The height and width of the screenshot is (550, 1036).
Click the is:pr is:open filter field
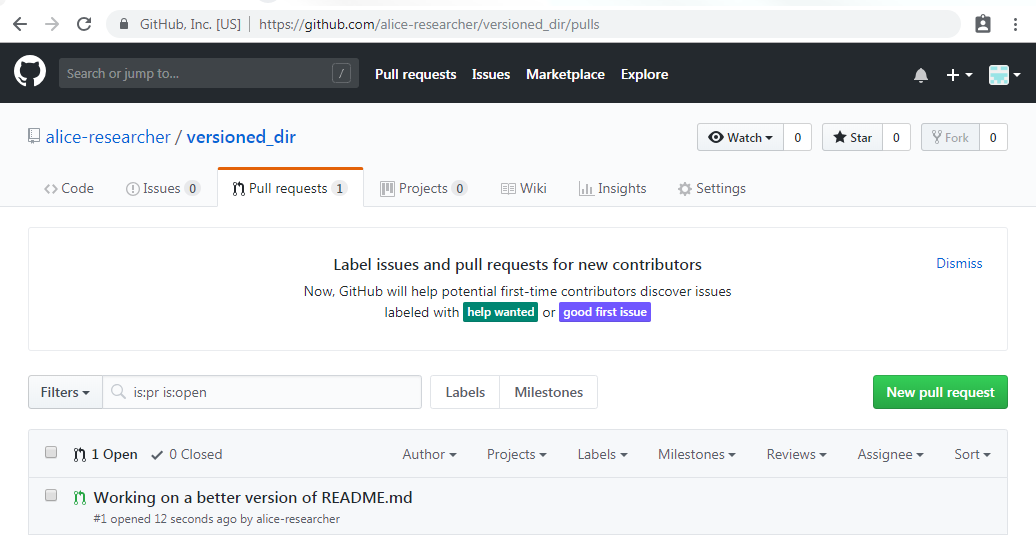click(262, 392)
